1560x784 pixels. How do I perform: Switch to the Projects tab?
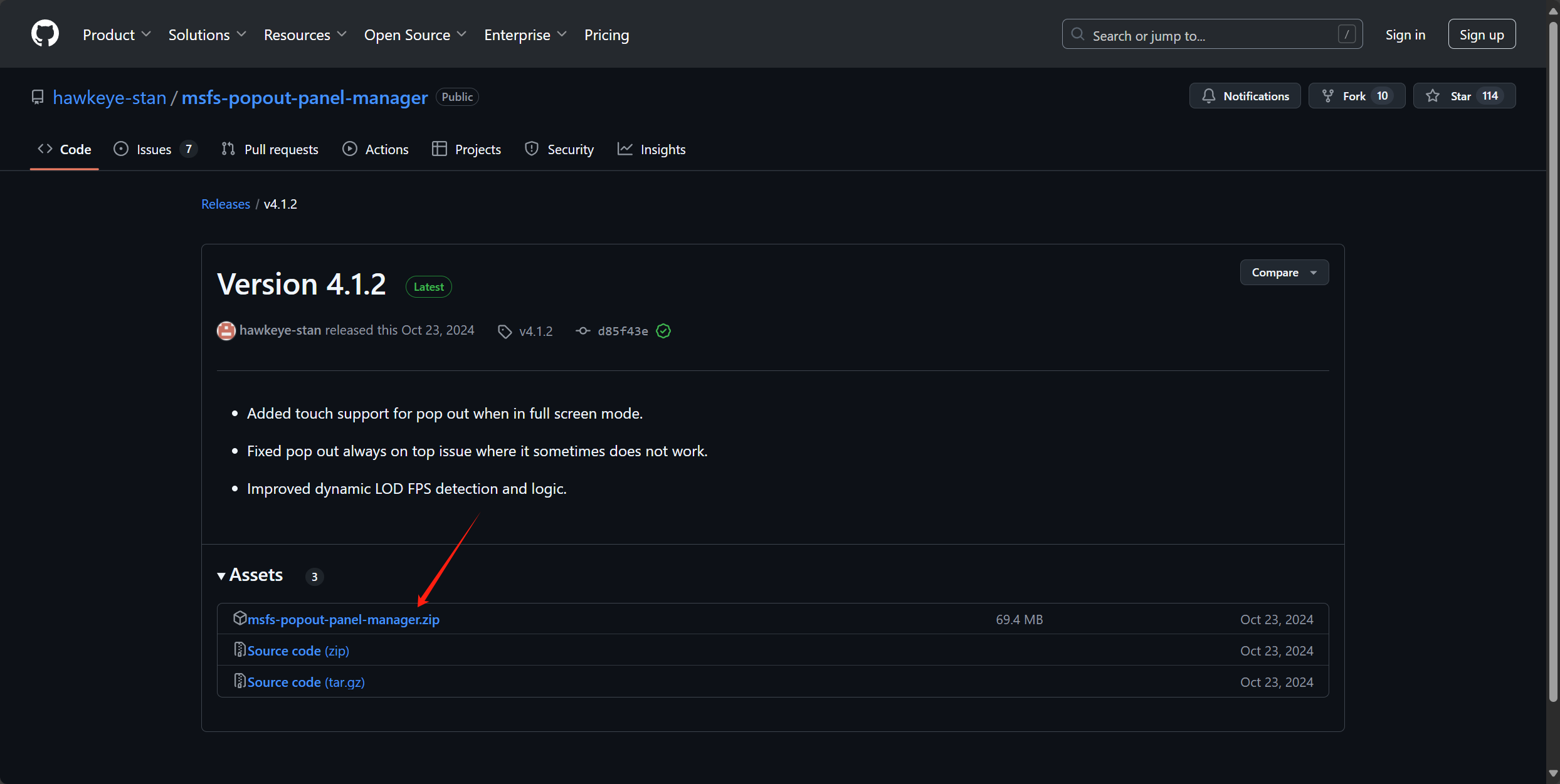466,149
